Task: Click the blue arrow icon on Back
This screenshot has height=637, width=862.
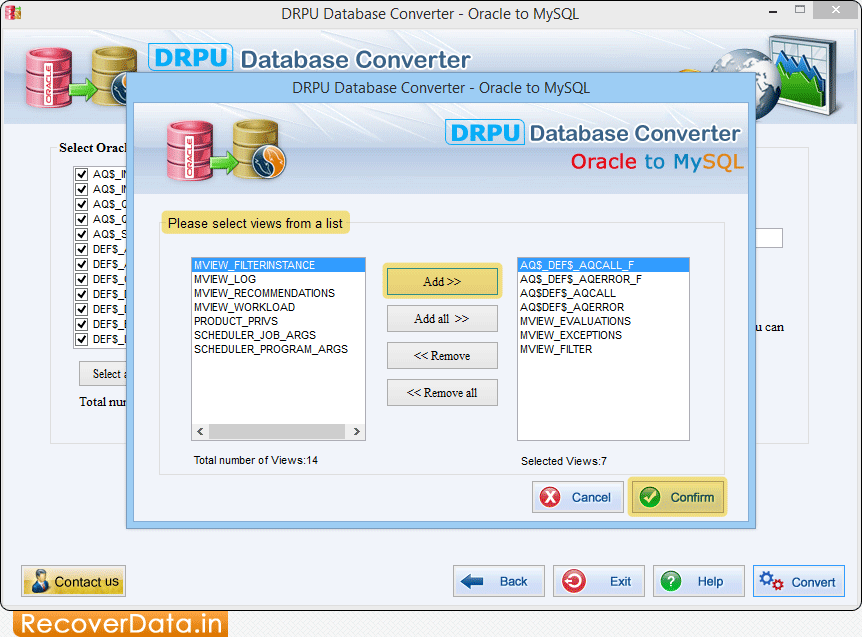Action: click(472, 581)
